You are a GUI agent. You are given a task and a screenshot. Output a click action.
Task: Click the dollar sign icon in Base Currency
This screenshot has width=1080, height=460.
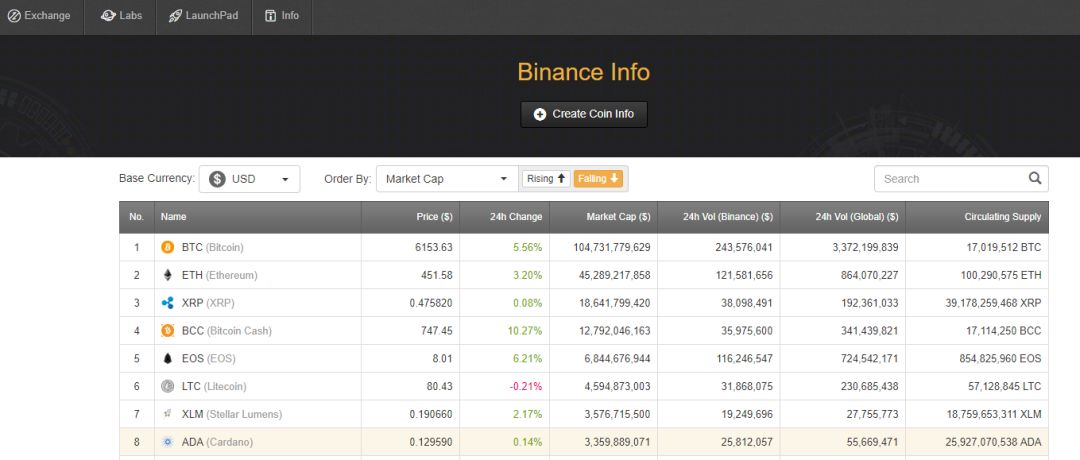coord(218,179)
